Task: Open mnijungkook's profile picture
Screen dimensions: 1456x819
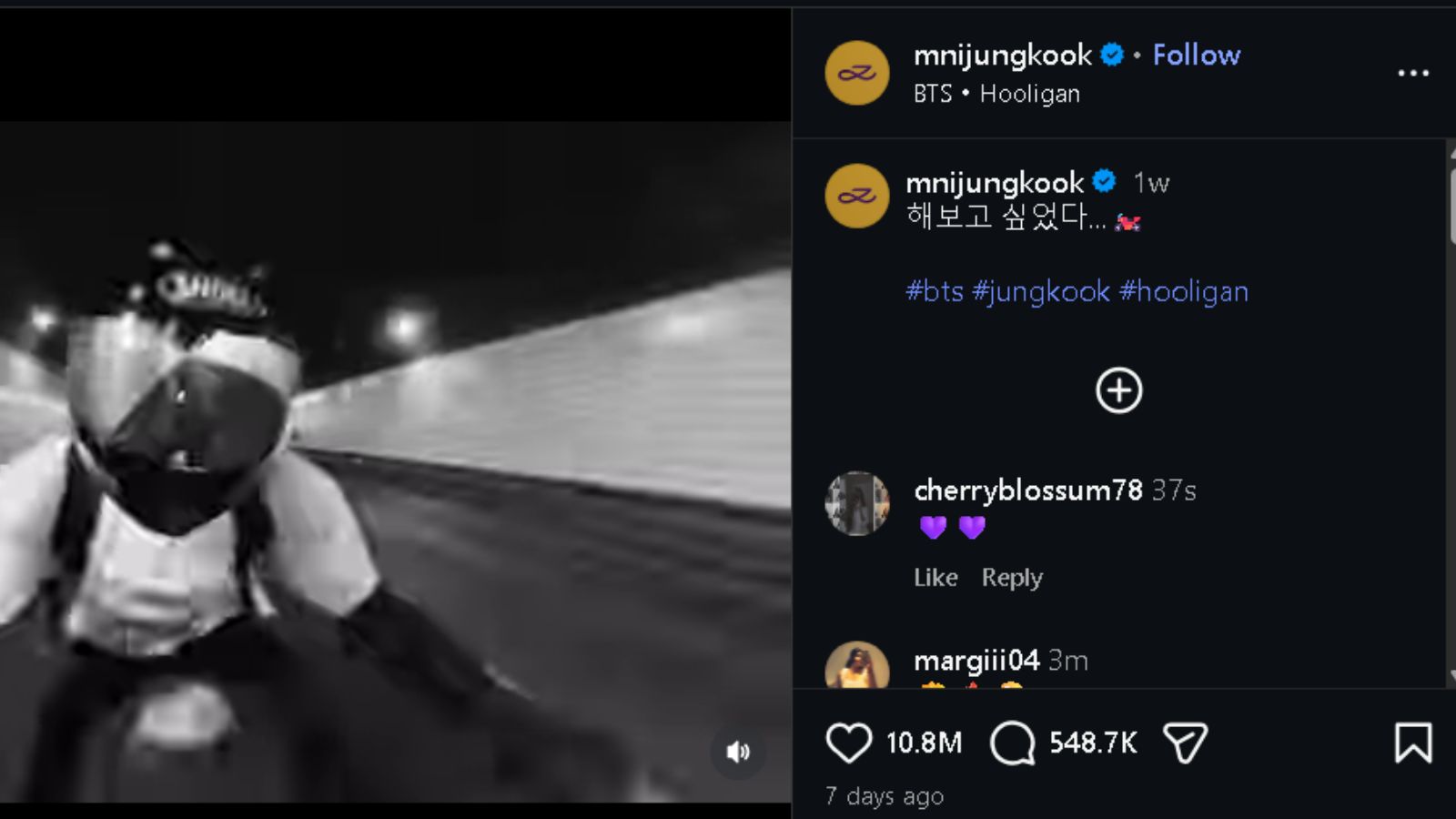Action: (856, 73)
